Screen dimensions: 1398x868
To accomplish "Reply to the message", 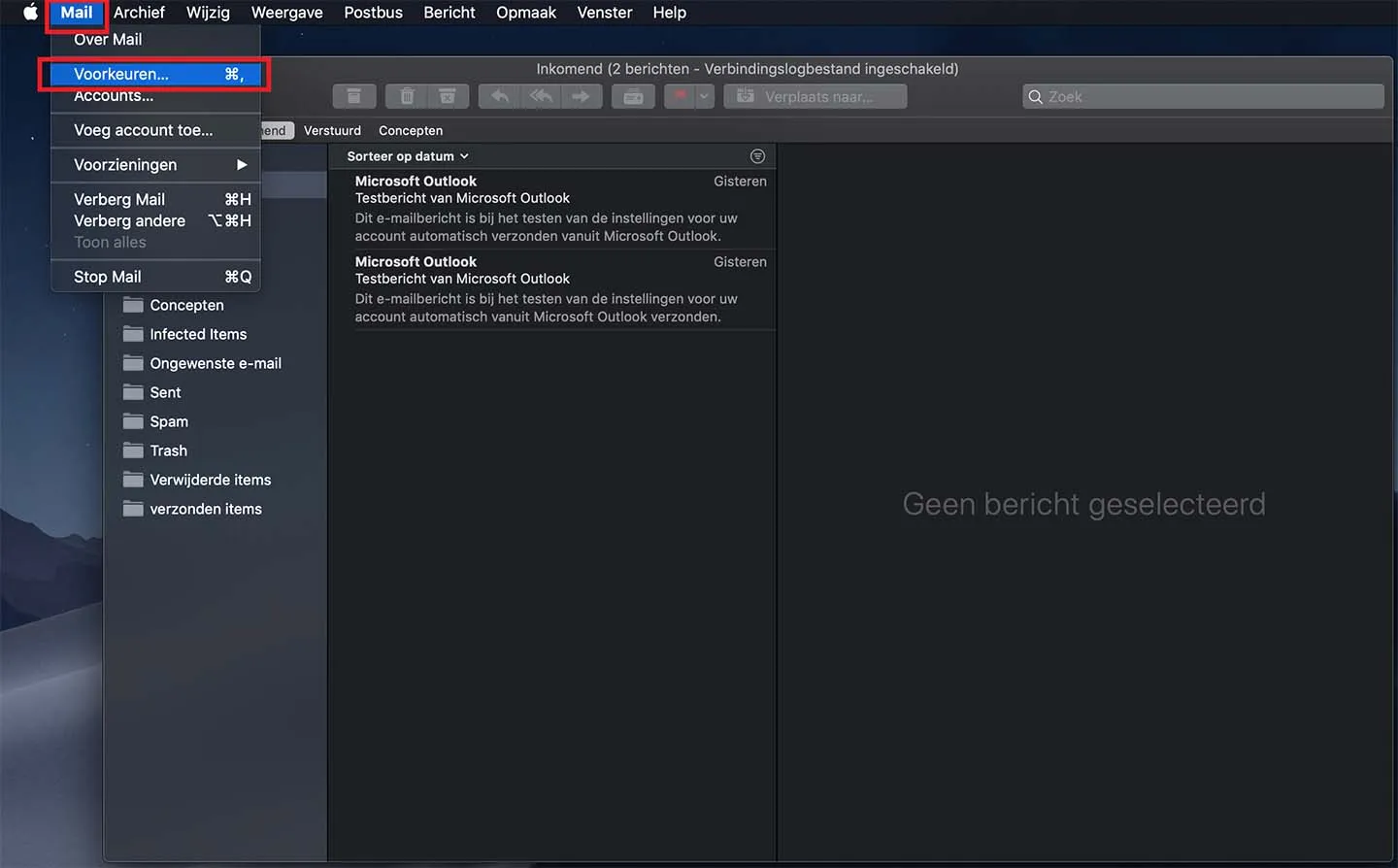I will coord(498,96).
